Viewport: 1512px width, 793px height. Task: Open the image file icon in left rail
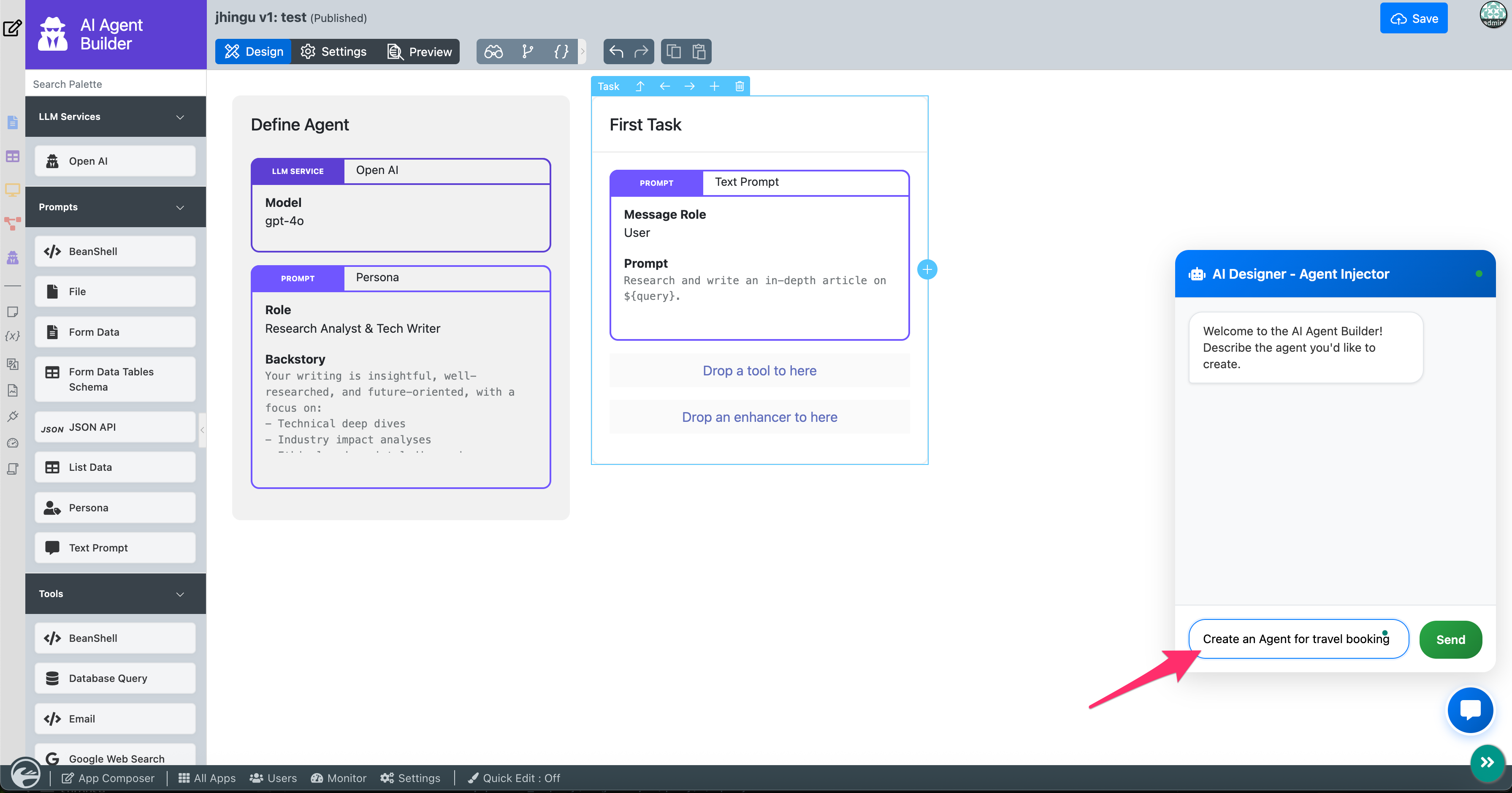point(12,390)
